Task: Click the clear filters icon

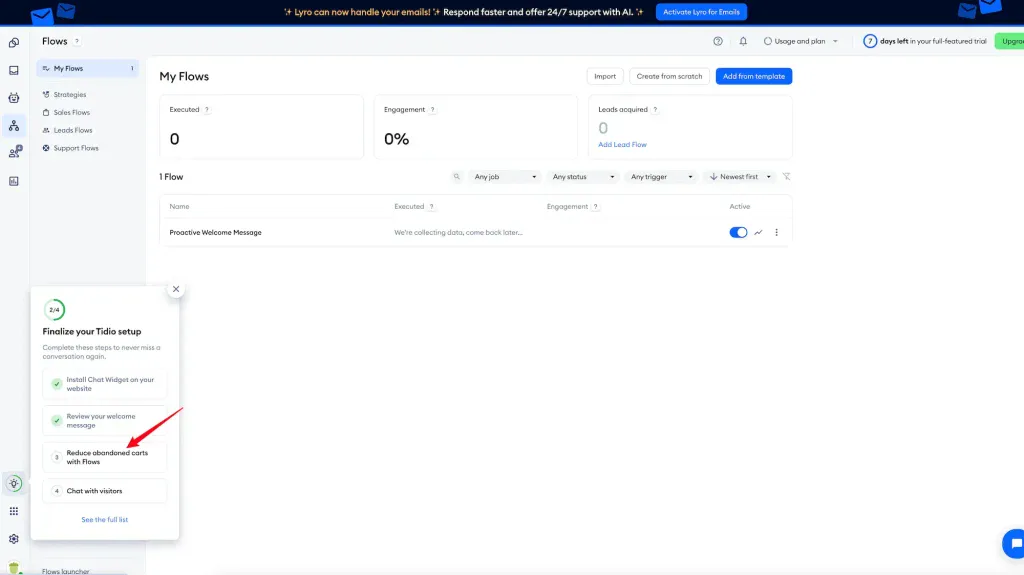Action: tap(786, 176)
